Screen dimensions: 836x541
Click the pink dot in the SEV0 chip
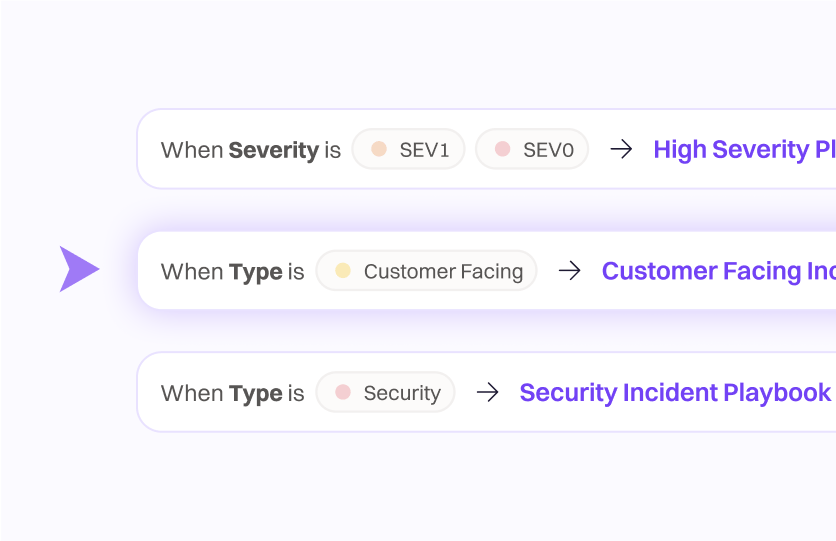pyautogui.click(x=502, y=150)
